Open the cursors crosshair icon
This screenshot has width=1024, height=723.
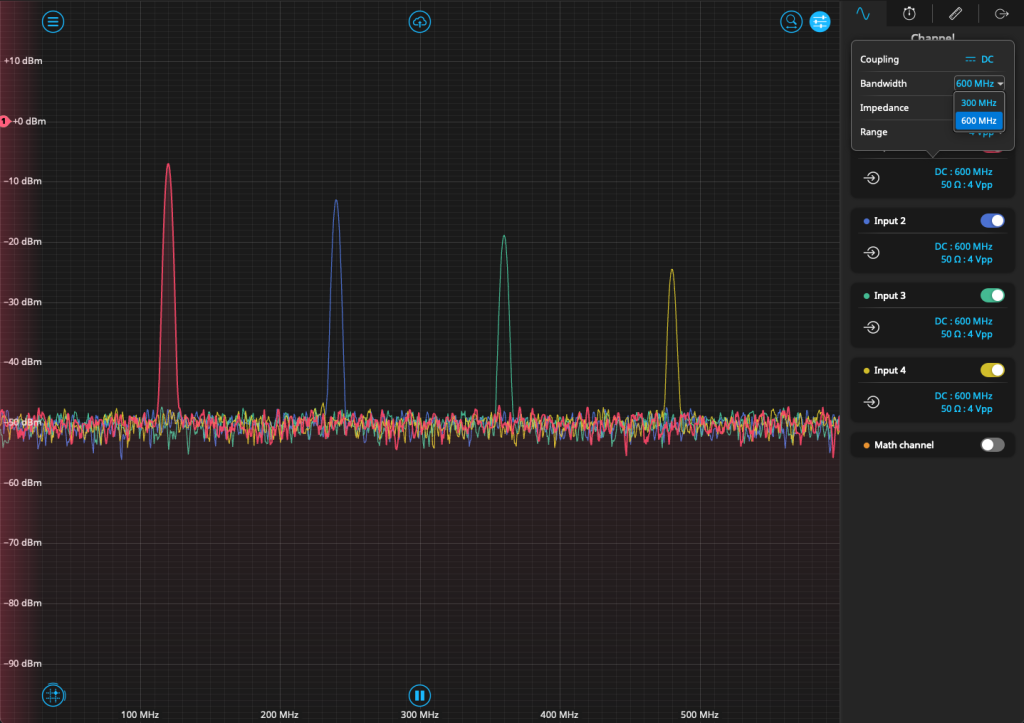pos(53,695)
